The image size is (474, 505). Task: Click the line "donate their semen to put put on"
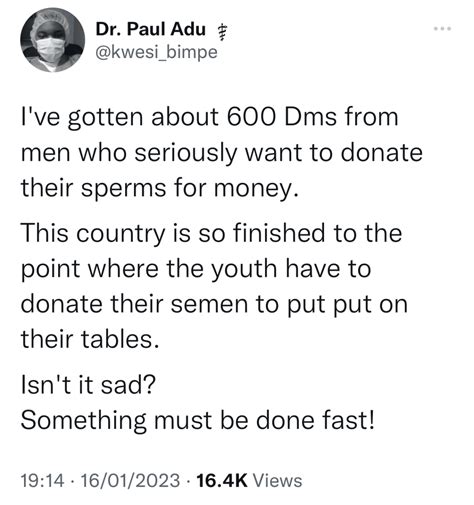tap(214, 304)
